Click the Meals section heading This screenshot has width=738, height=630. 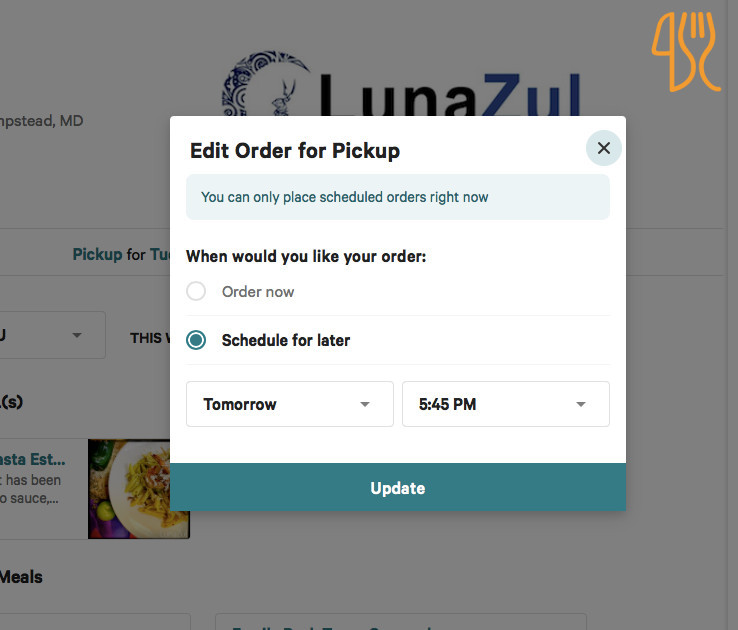coord(21,577)
